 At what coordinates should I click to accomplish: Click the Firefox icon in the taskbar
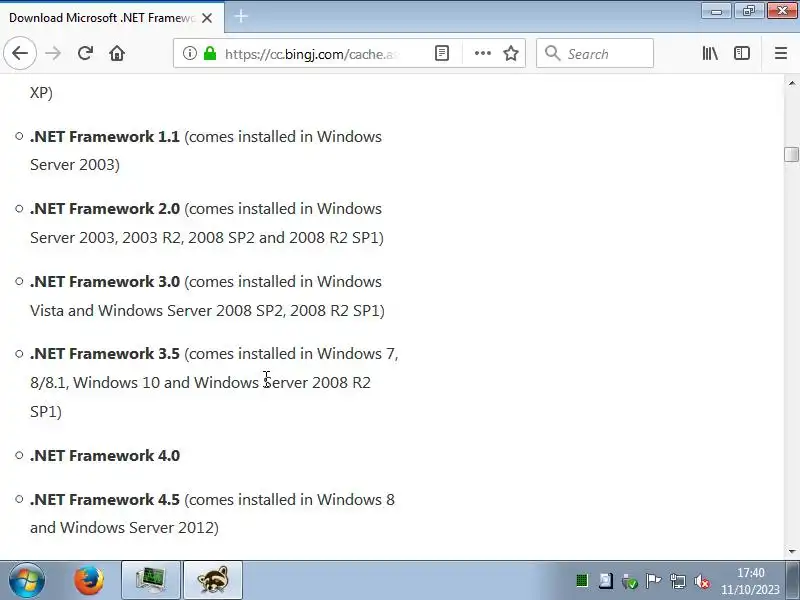coord(89,580)
